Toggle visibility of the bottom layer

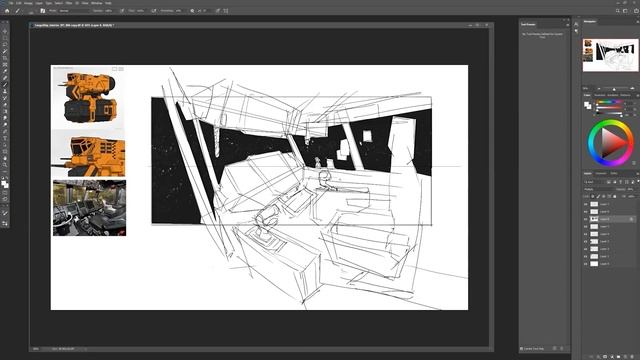(x=586, y=264)
